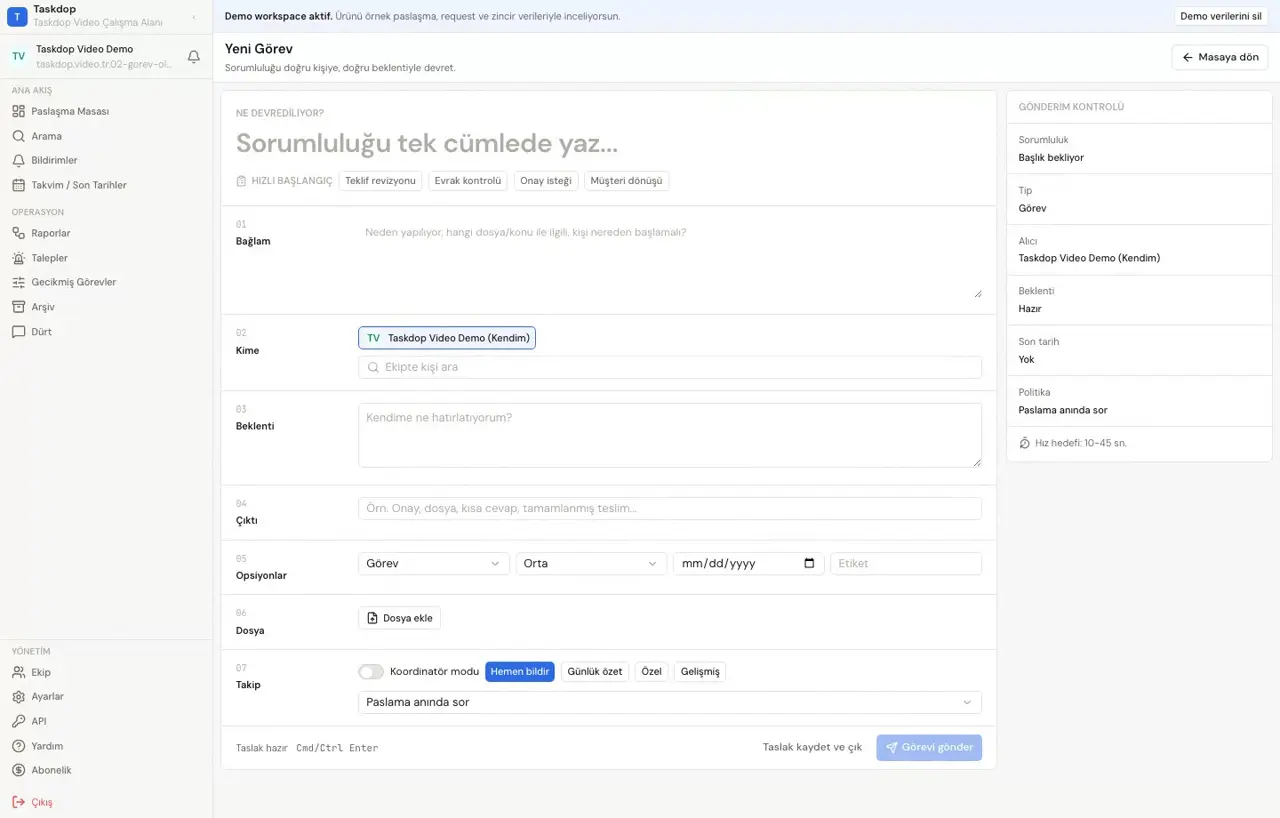1280x818 pixels.
Task: Click the Görevi gönder button
Action: pyautogui.click(x=929, y=747)
